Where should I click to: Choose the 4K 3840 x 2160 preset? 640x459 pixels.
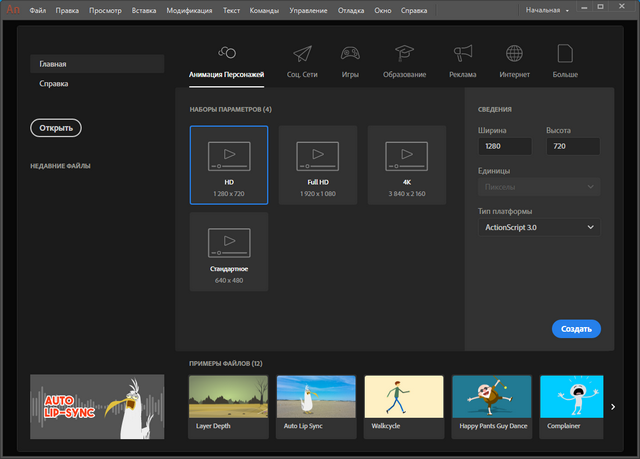[407, 164]
